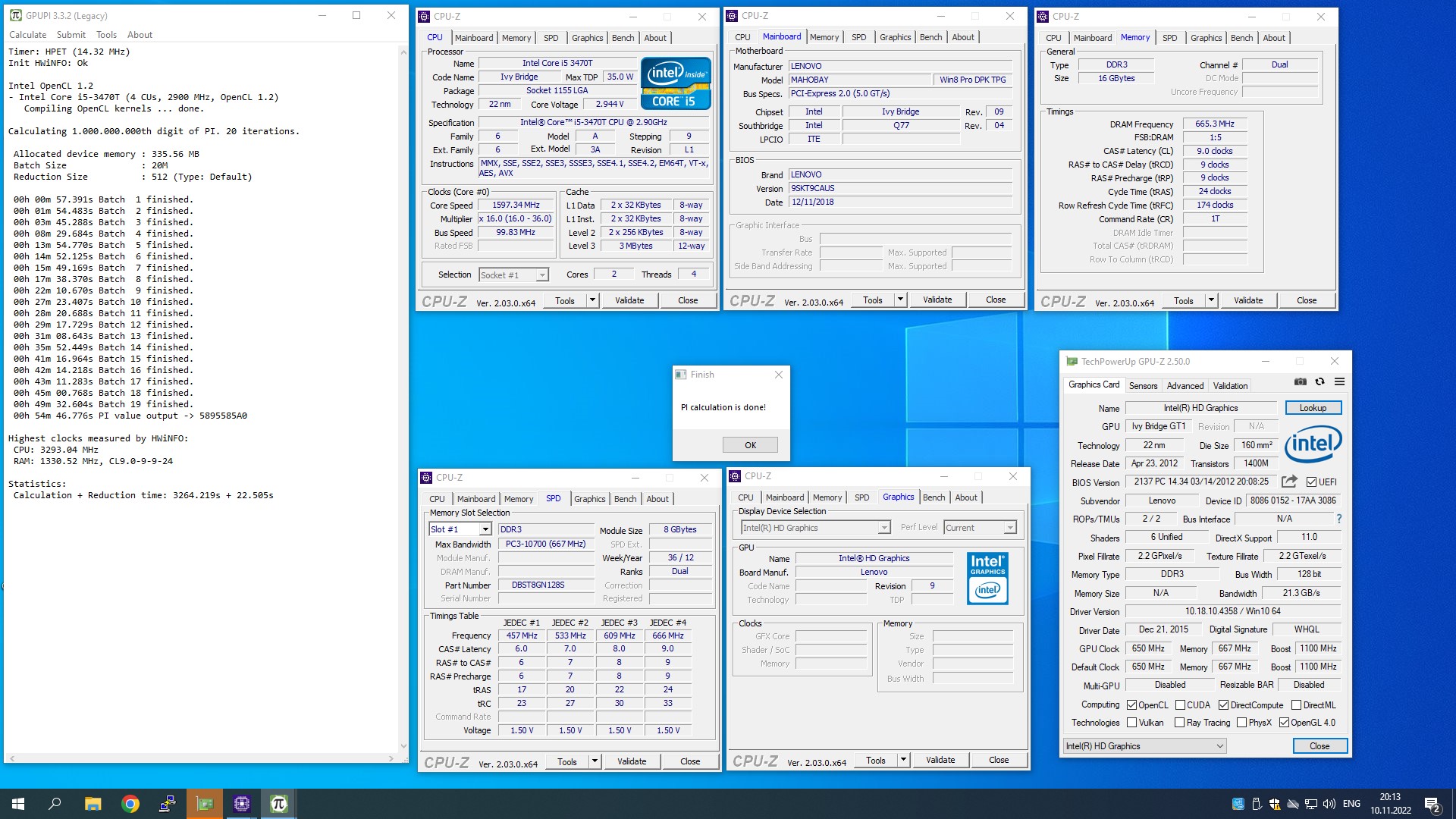Screen dimensions: 1456x819
Task: Switch to GPUPI via the pi taskbar icon
Action: pyautogui.click(x=279, y=804)
